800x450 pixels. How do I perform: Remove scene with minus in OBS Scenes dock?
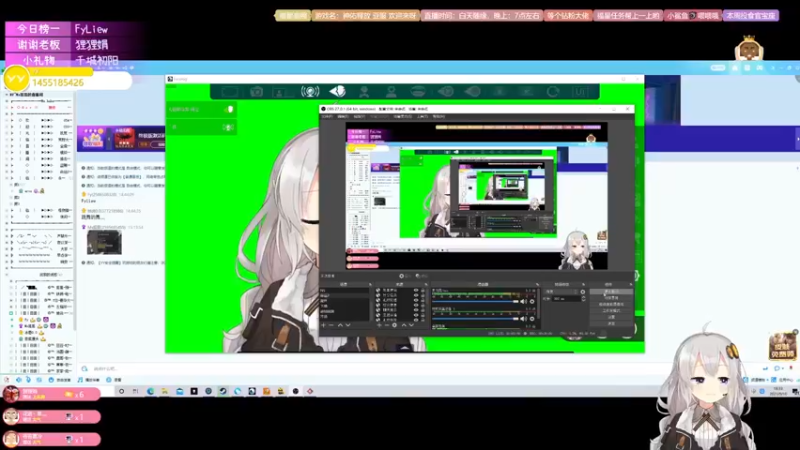point(331,325)
